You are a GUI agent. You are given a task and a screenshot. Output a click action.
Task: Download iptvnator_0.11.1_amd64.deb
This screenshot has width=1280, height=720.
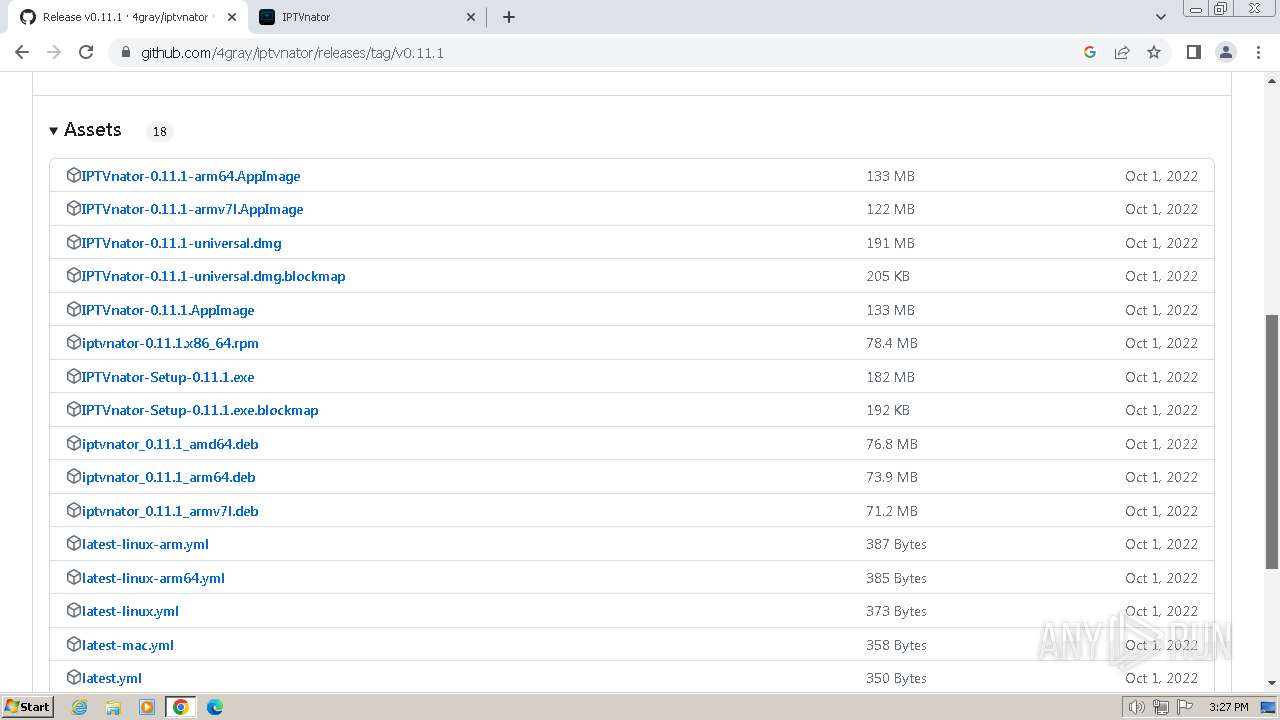pos(170,444)
